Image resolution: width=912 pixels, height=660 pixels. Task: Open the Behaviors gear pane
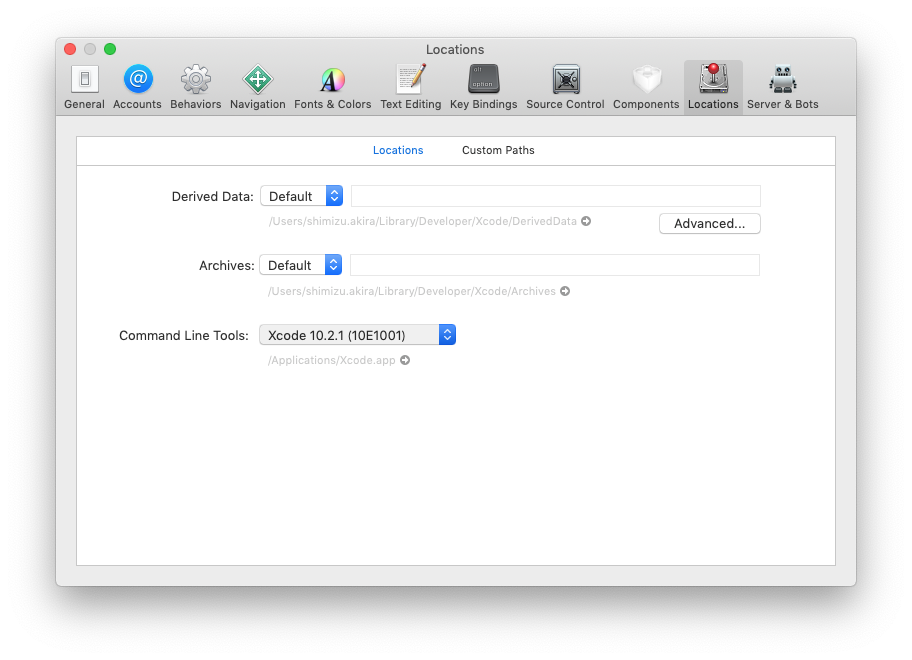tap(195, 87)
